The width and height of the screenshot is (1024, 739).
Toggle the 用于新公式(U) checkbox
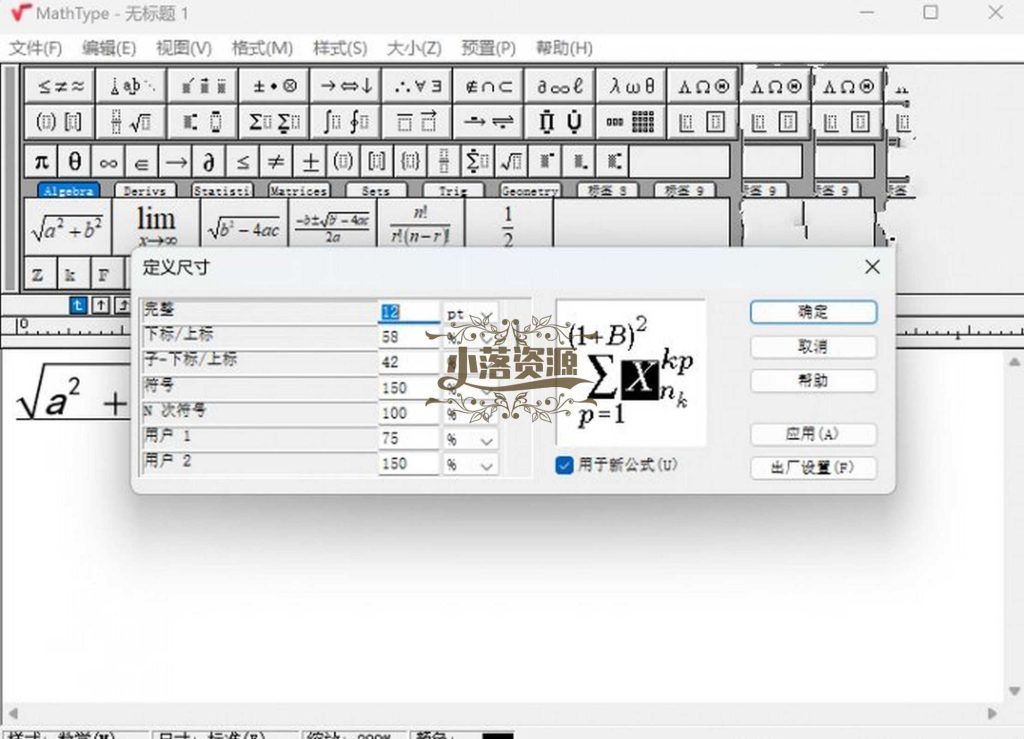(x=564, y=465)
